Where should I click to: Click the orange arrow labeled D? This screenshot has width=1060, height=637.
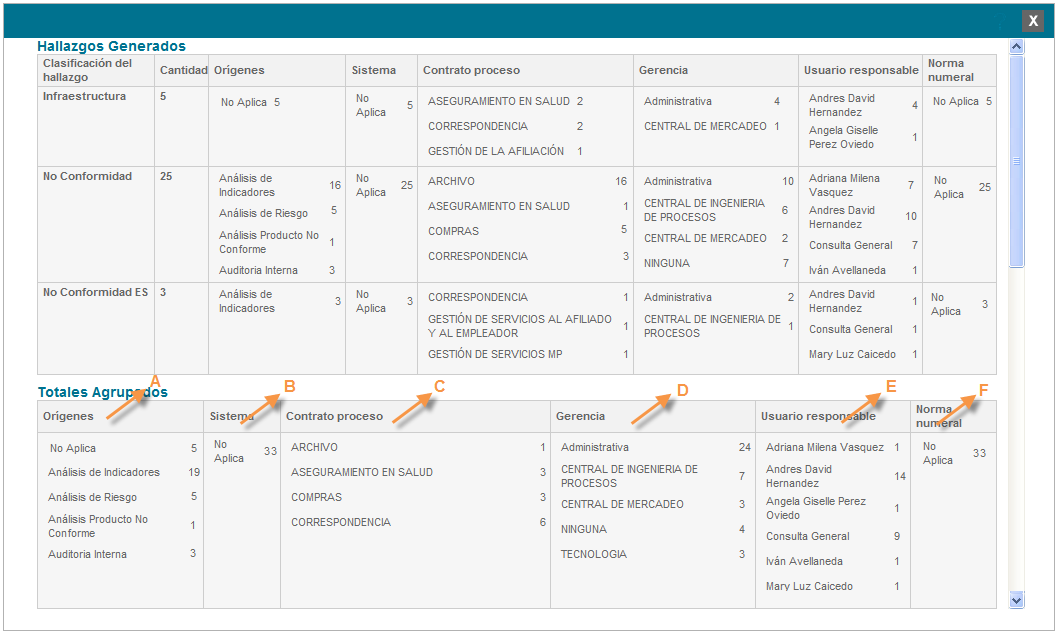(652, 408)
